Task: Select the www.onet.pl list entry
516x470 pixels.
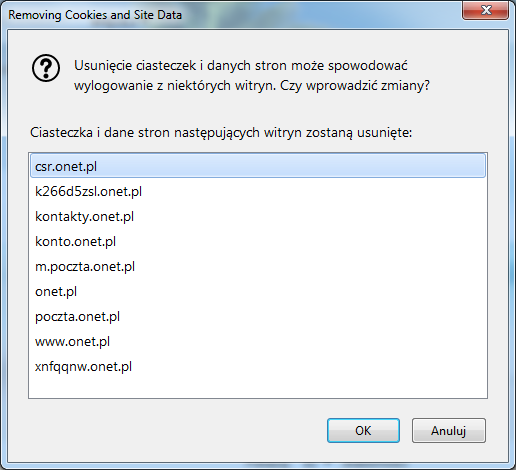Action: coord(258,341)
